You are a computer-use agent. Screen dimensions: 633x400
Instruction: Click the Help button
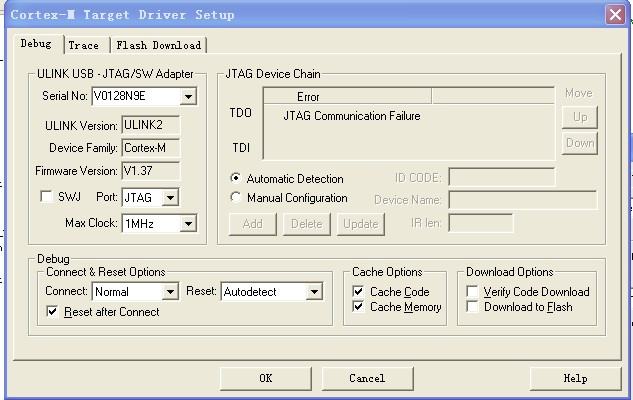pyautogui.click(x=576, y=379)
